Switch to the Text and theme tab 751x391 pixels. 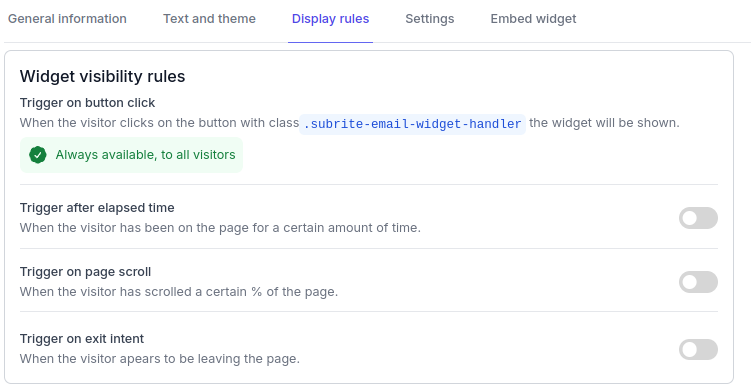209,19
